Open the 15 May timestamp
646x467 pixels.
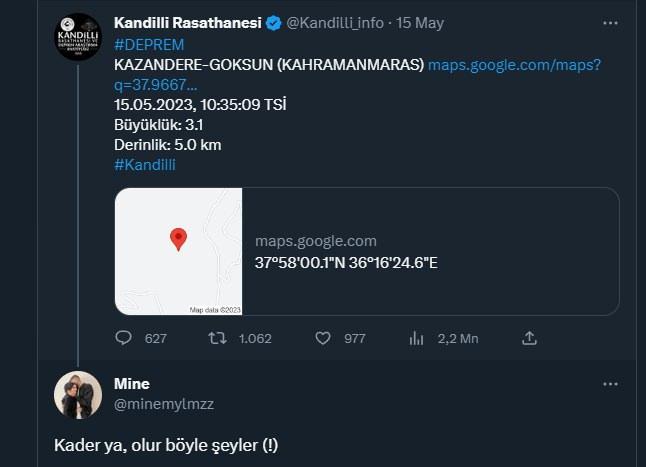click(x=420, y=23)
